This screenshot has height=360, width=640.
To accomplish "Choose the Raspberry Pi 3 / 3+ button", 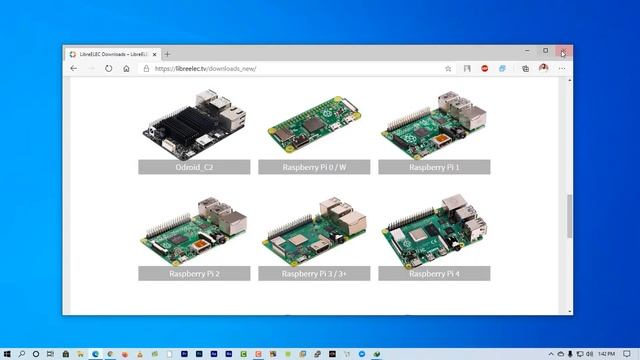I will click(314, 273).
